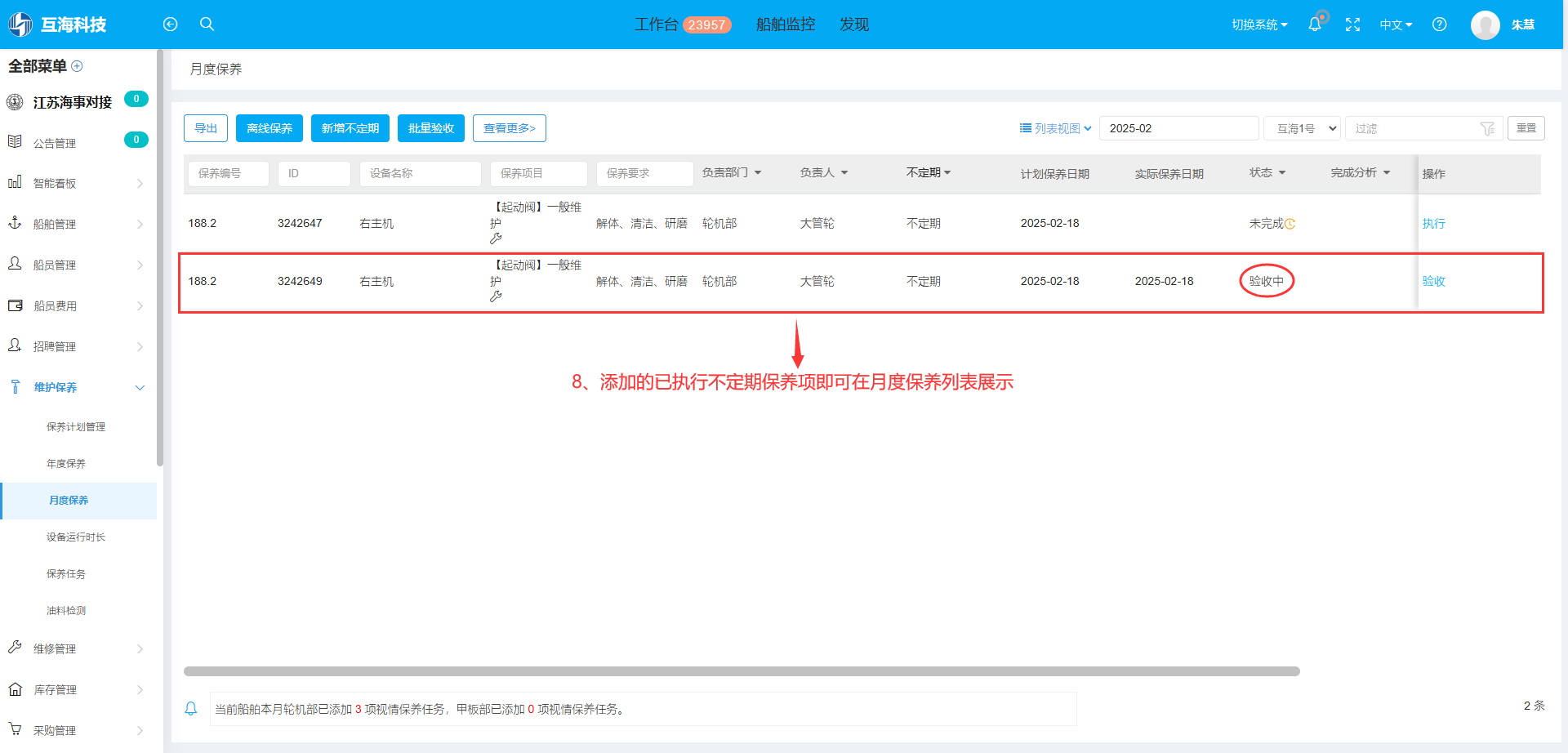Click the 新增不定期 button
The height and width of the screenshot is (753, 1568).
pyautogui.click(x=350, y=128)
